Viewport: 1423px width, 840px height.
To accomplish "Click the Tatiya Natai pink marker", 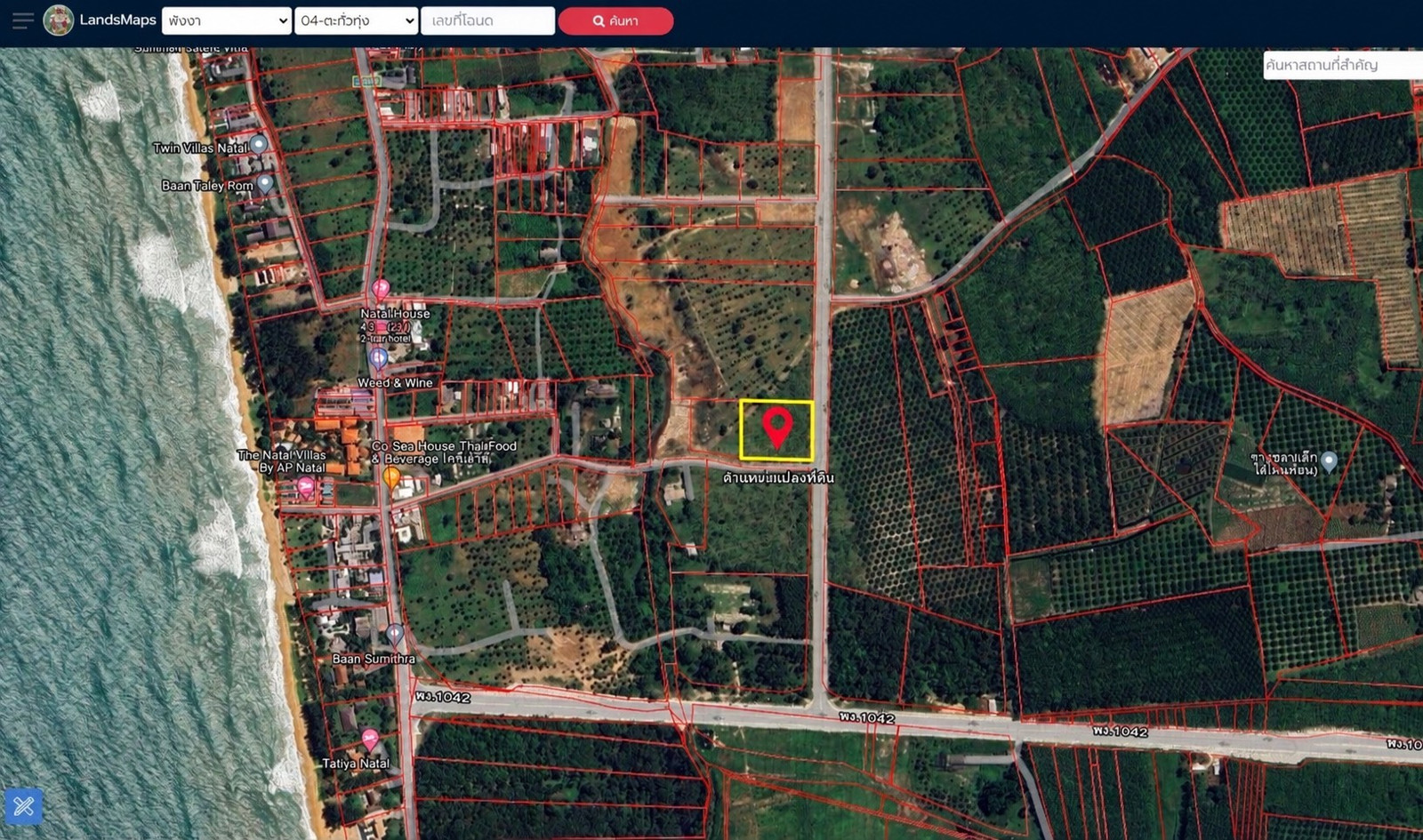I will pos(370,740).
